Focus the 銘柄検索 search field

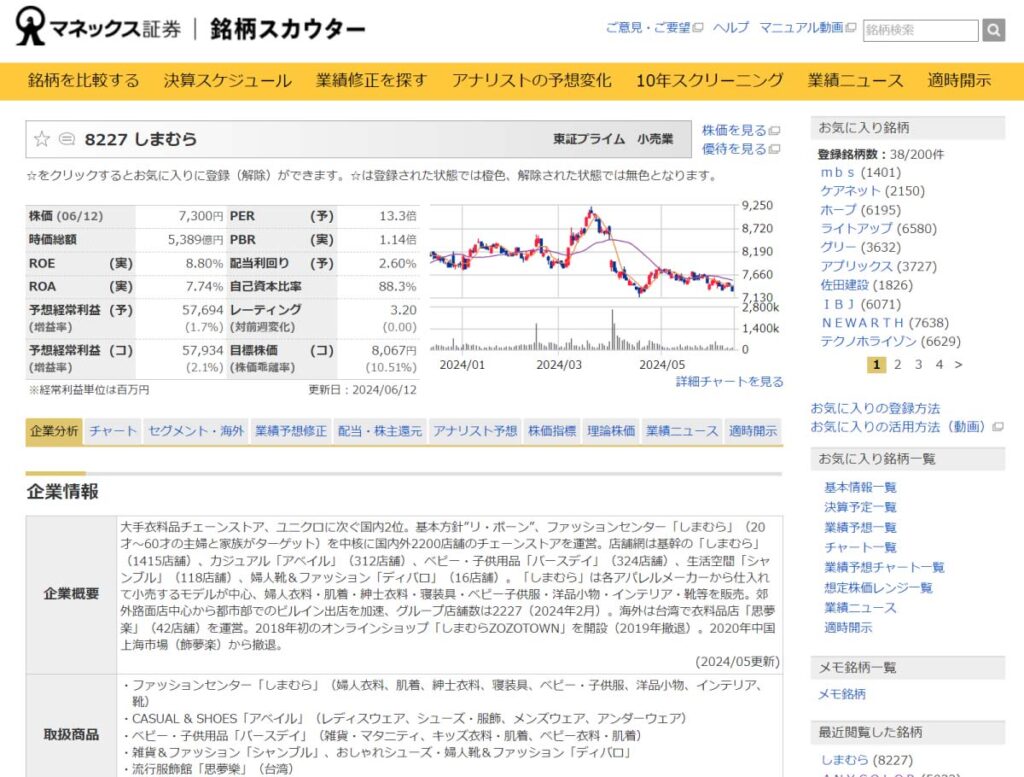coord(920,30)
